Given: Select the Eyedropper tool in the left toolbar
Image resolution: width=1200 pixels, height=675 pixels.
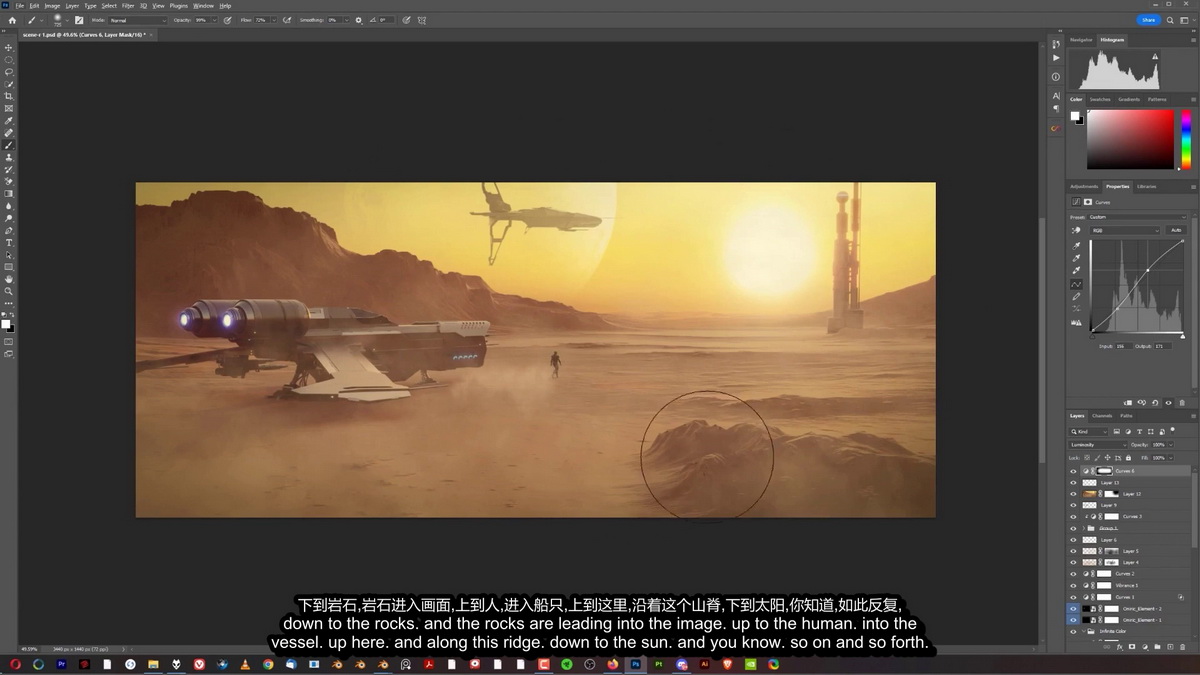Looking at the screenshot, I should coord(9,121).
